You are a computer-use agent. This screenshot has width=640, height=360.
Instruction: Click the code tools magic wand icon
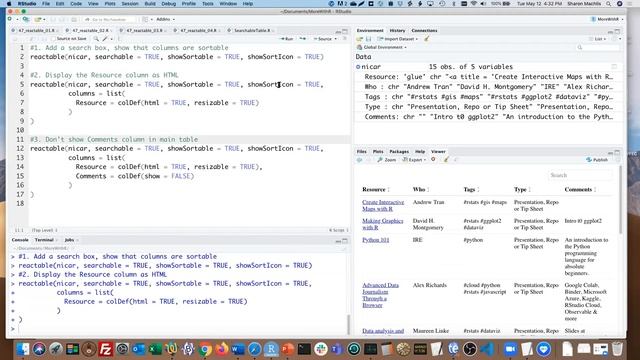point(105,39)
